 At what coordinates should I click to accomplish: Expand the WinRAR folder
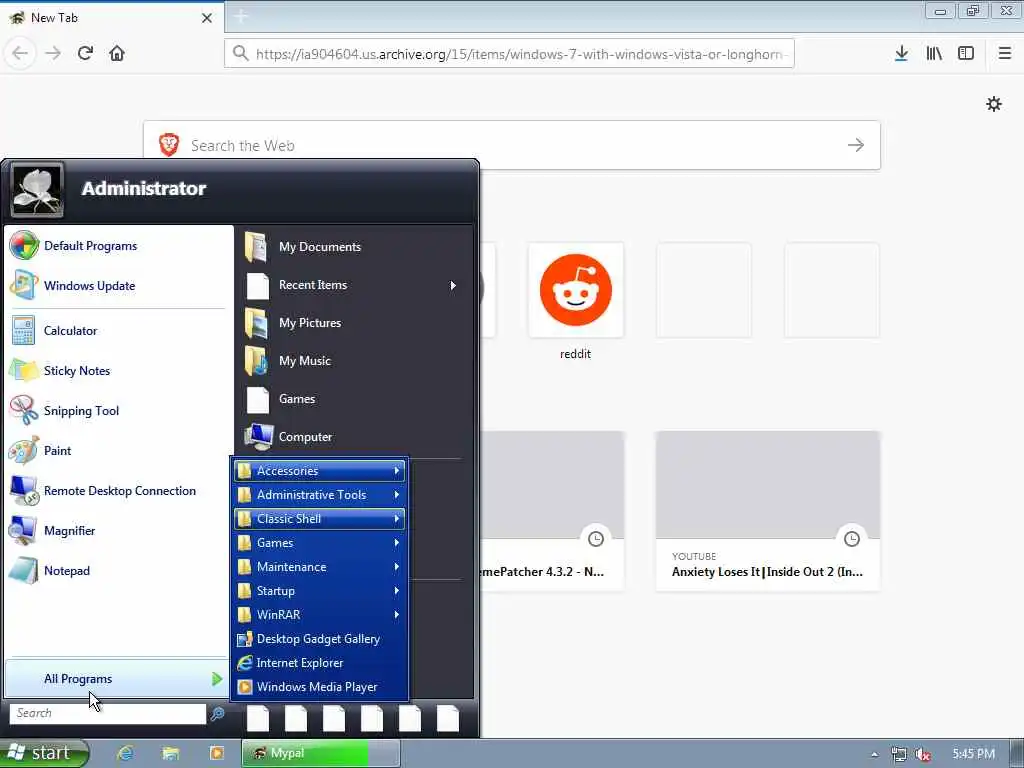(x=319, y=615)
